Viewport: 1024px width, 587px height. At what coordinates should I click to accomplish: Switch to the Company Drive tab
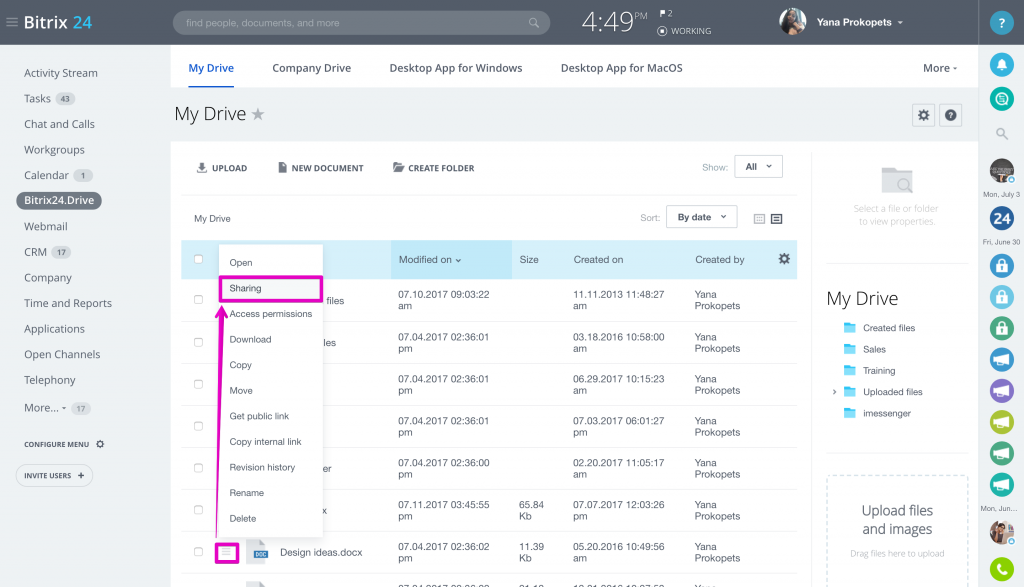point(312,68)
